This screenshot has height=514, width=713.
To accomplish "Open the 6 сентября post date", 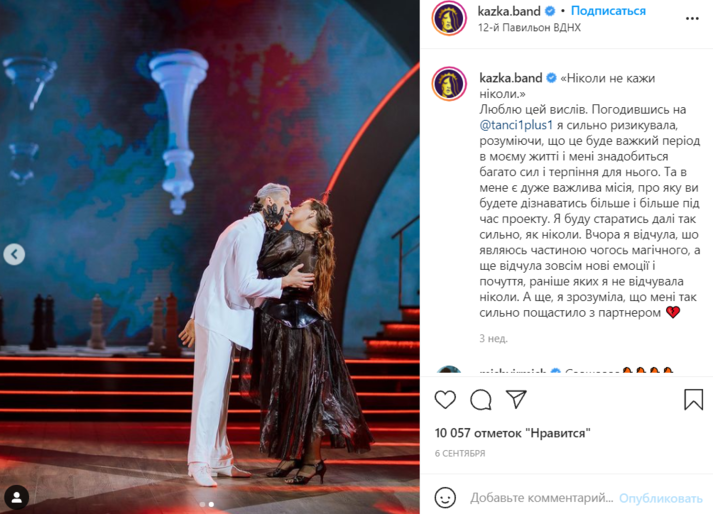I will click(460, 454).
